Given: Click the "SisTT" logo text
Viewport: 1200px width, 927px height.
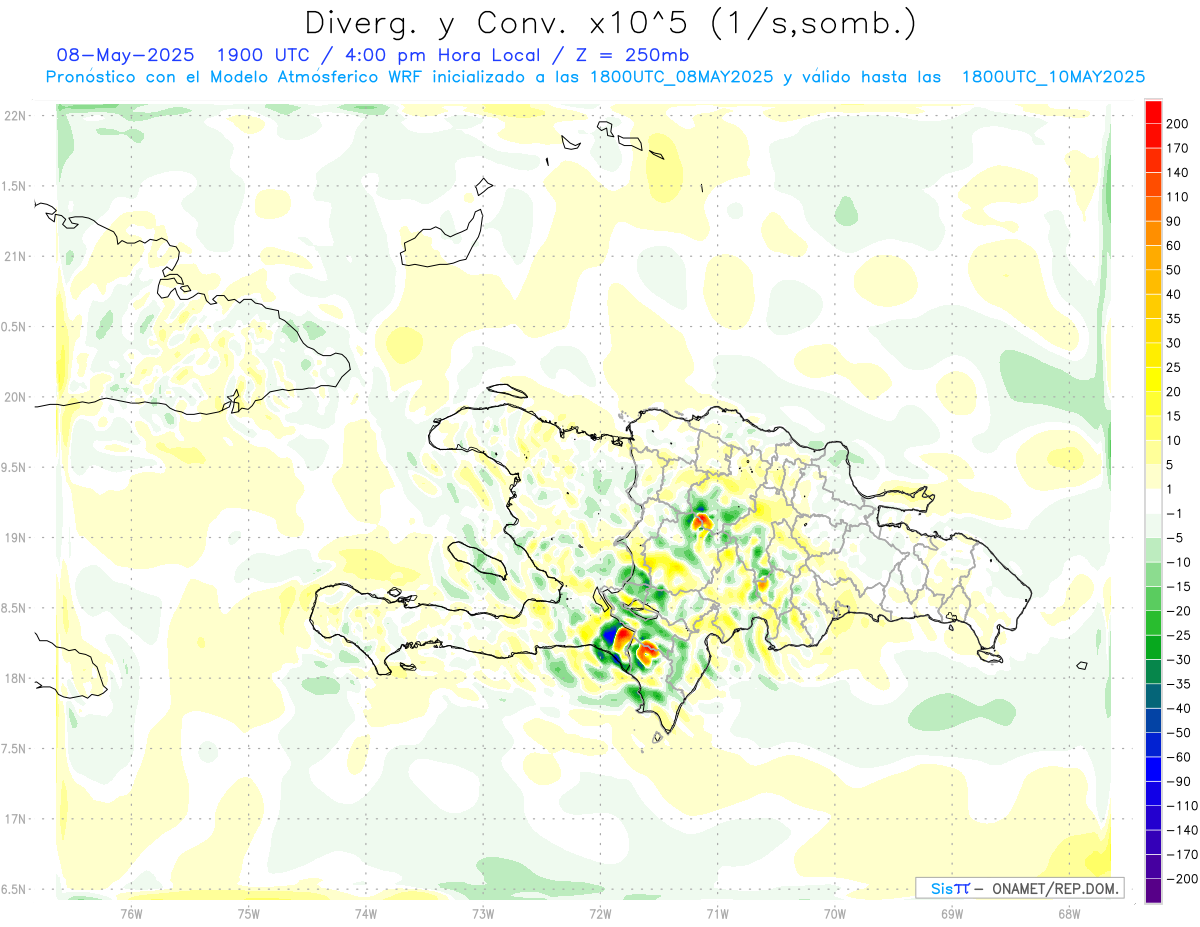Looking at the screenshot, I should [x=950, y=888].
